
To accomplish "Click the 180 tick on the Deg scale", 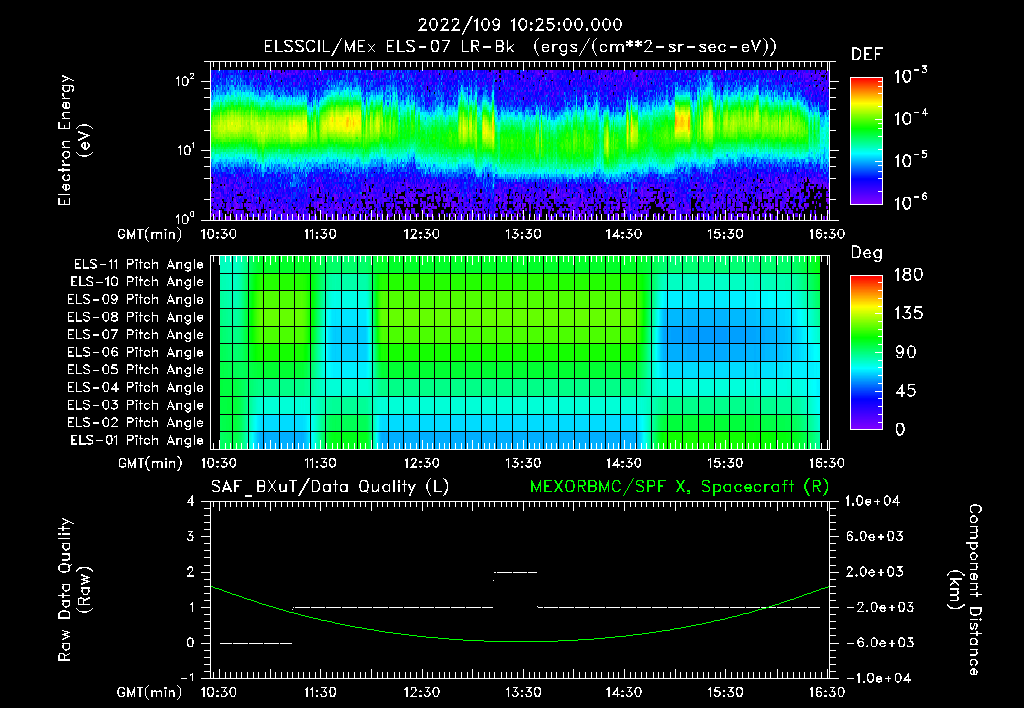I will (x=908, y=275).
